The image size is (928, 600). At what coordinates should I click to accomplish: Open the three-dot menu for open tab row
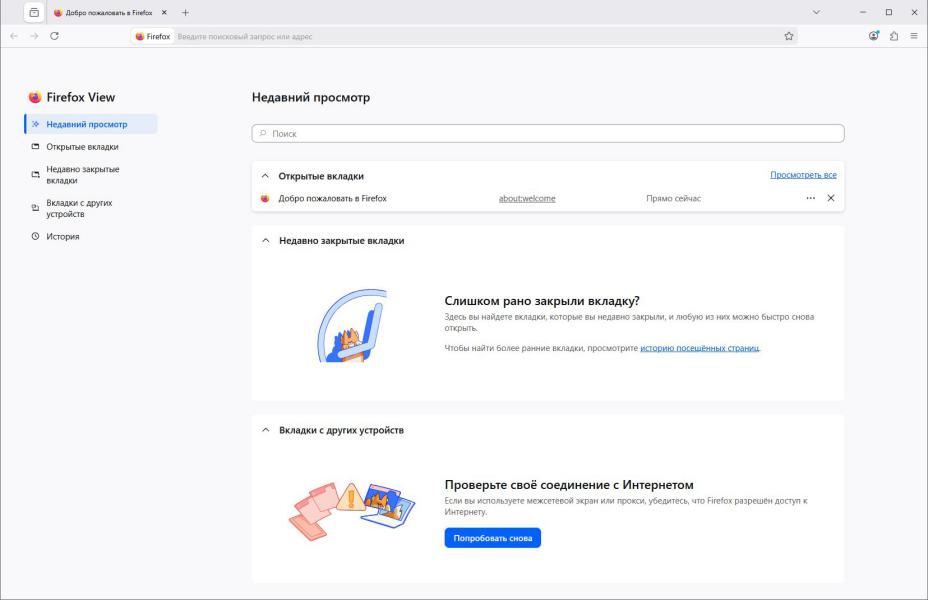click(x=811, y=198)
